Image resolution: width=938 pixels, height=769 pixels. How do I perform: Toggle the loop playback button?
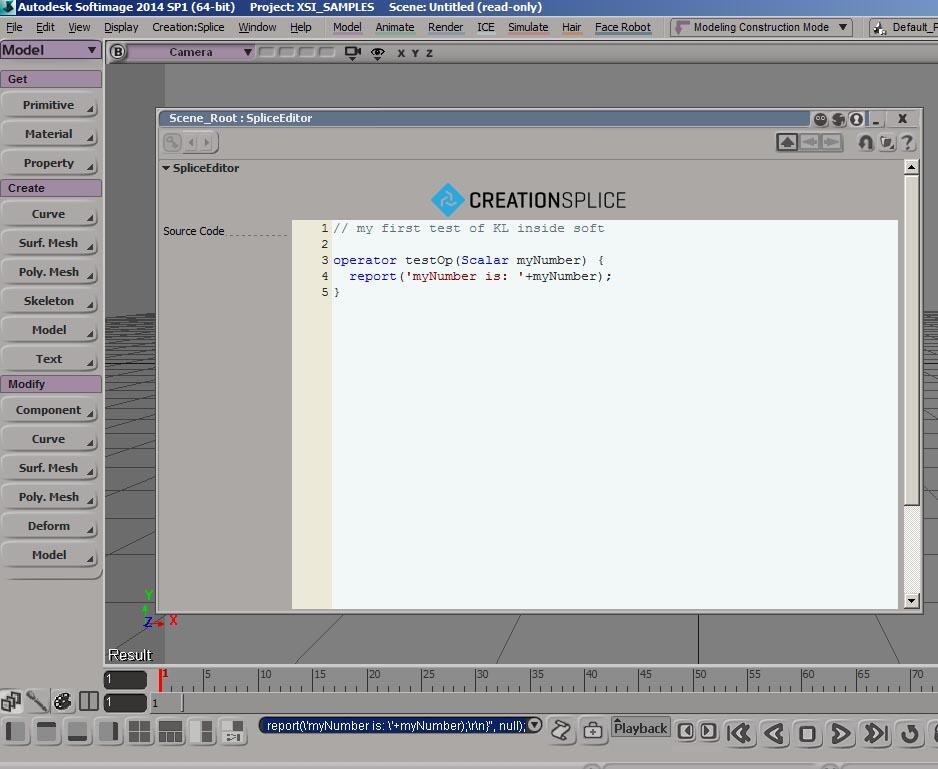pyautogui.click(x=910, y=734)
